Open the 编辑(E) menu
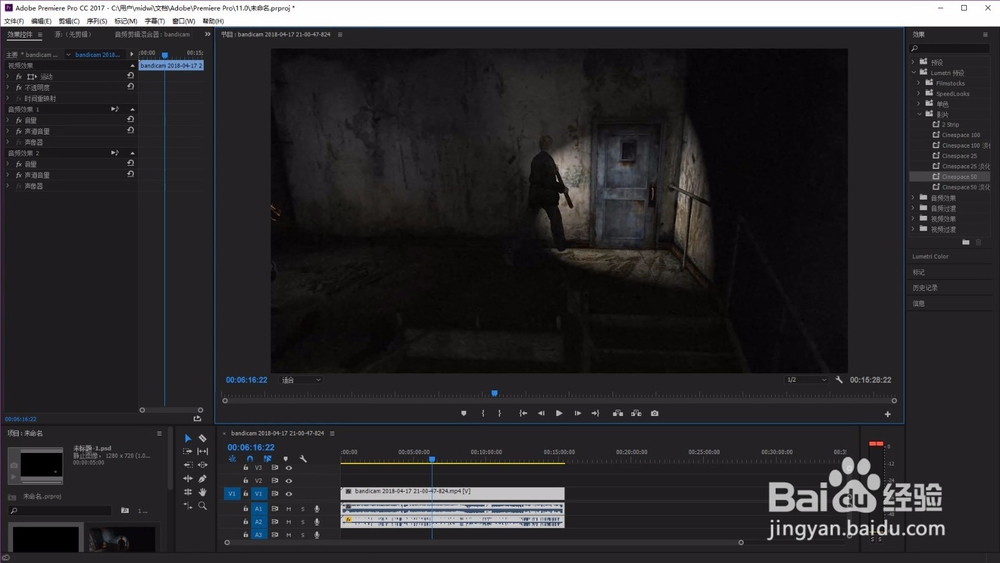This screenshot has height=563, width=1000. [41, 21]
